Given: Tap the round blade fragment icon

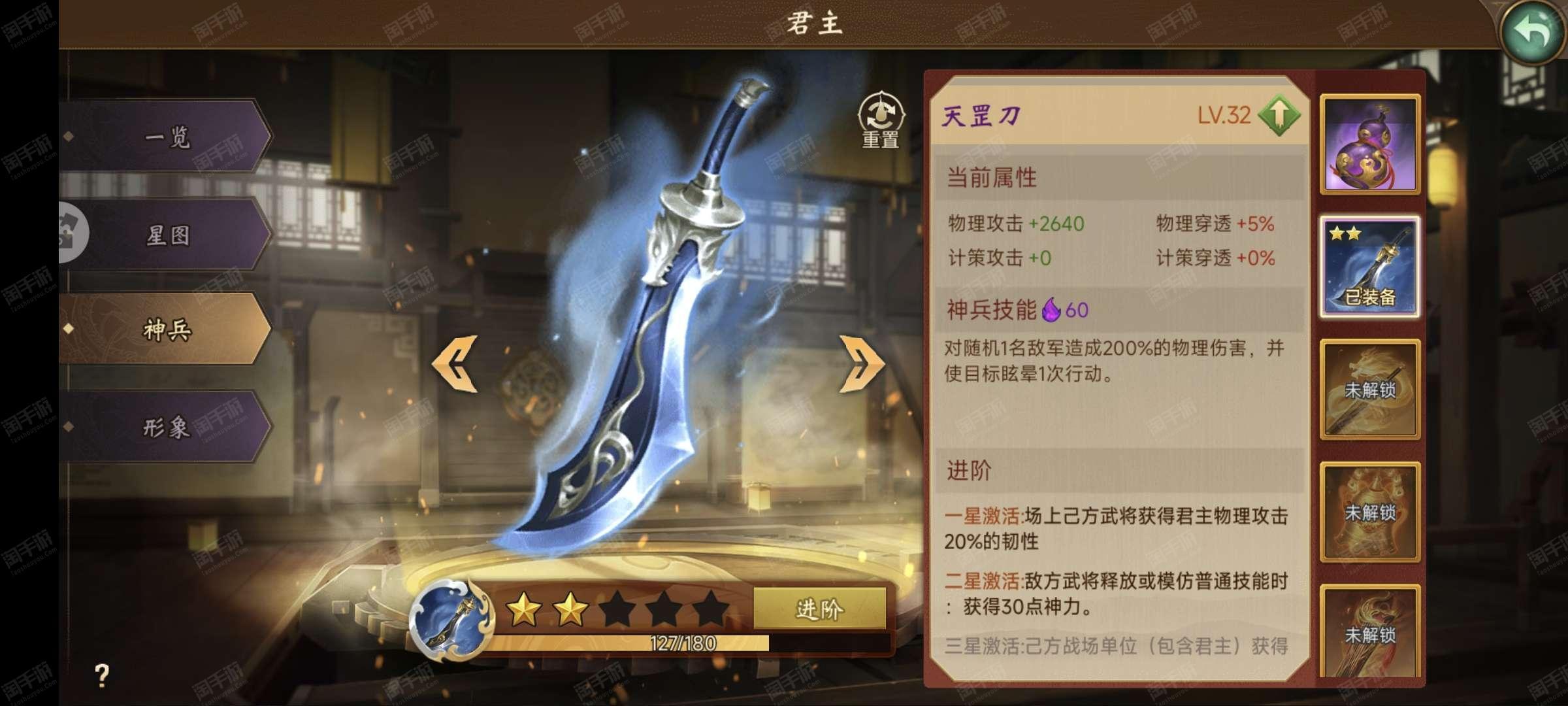Looking at the screenshot, I should pyautogui.click(x=448, y=618).
